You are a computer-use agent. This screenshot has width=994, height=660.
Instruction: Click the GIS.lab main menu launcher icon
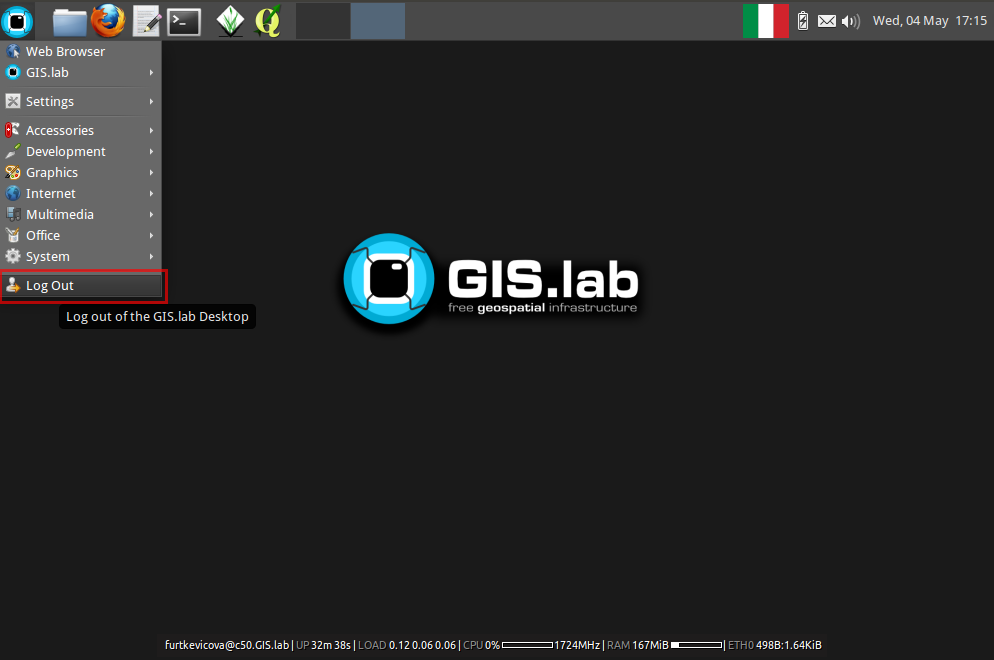tap(17, 21)
